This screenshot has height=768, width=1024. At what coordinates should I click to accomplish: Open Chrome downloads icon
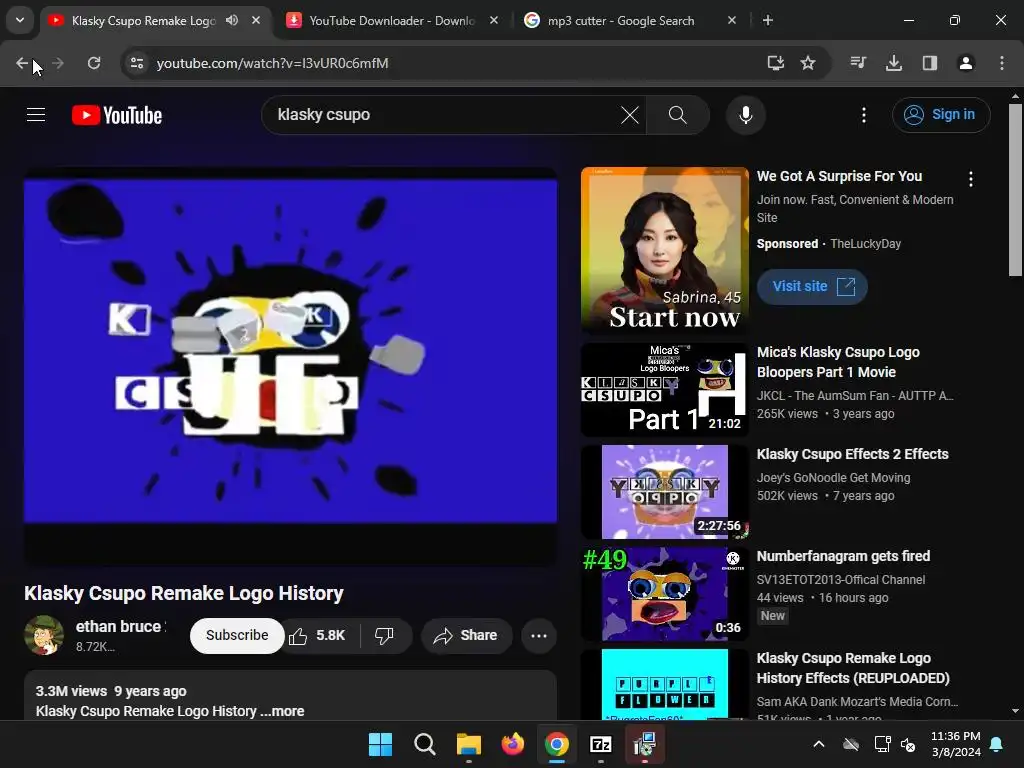pos(894,63)
